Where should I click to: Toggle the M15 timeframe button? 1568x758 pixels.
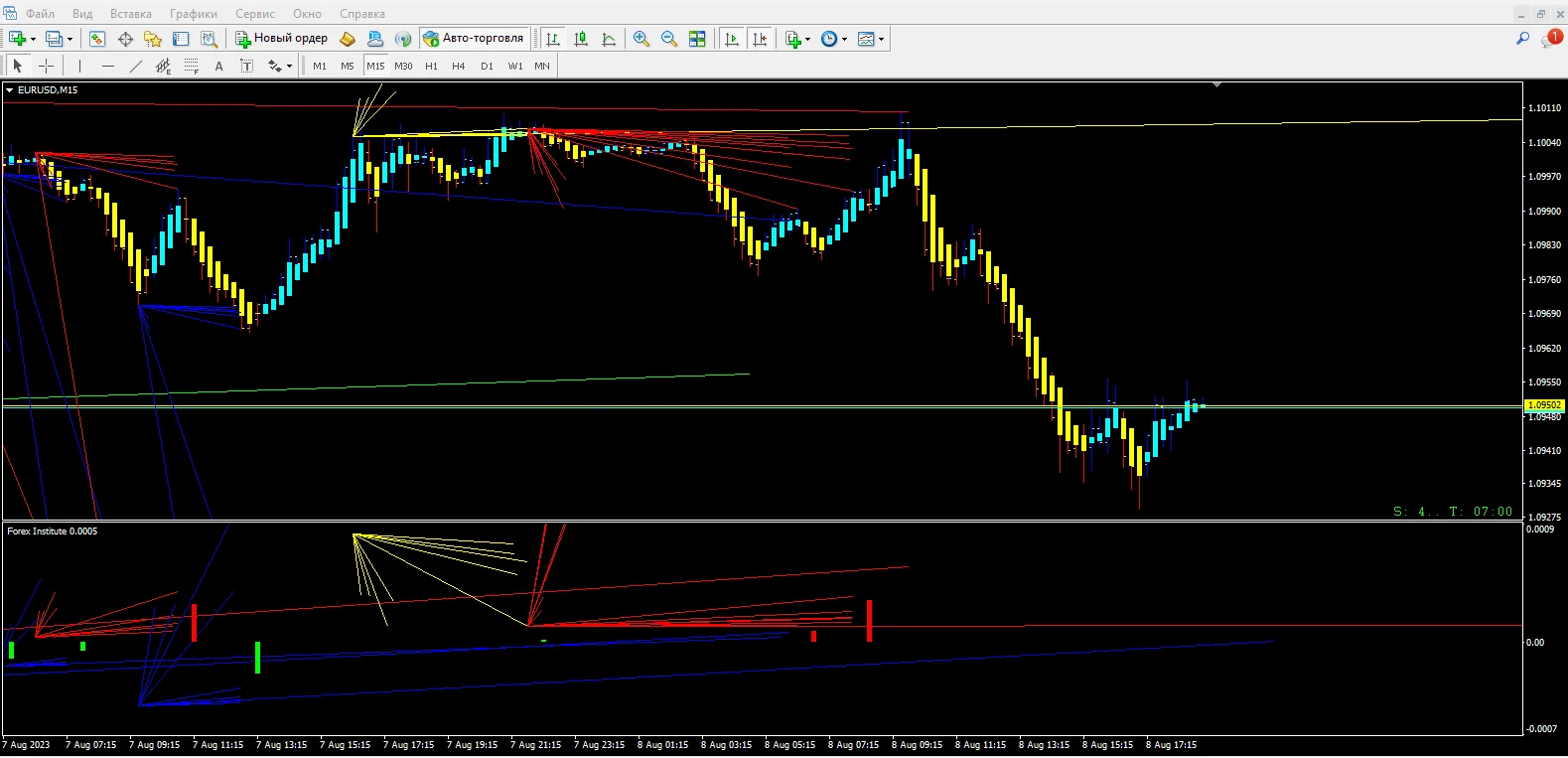(375, 67)
